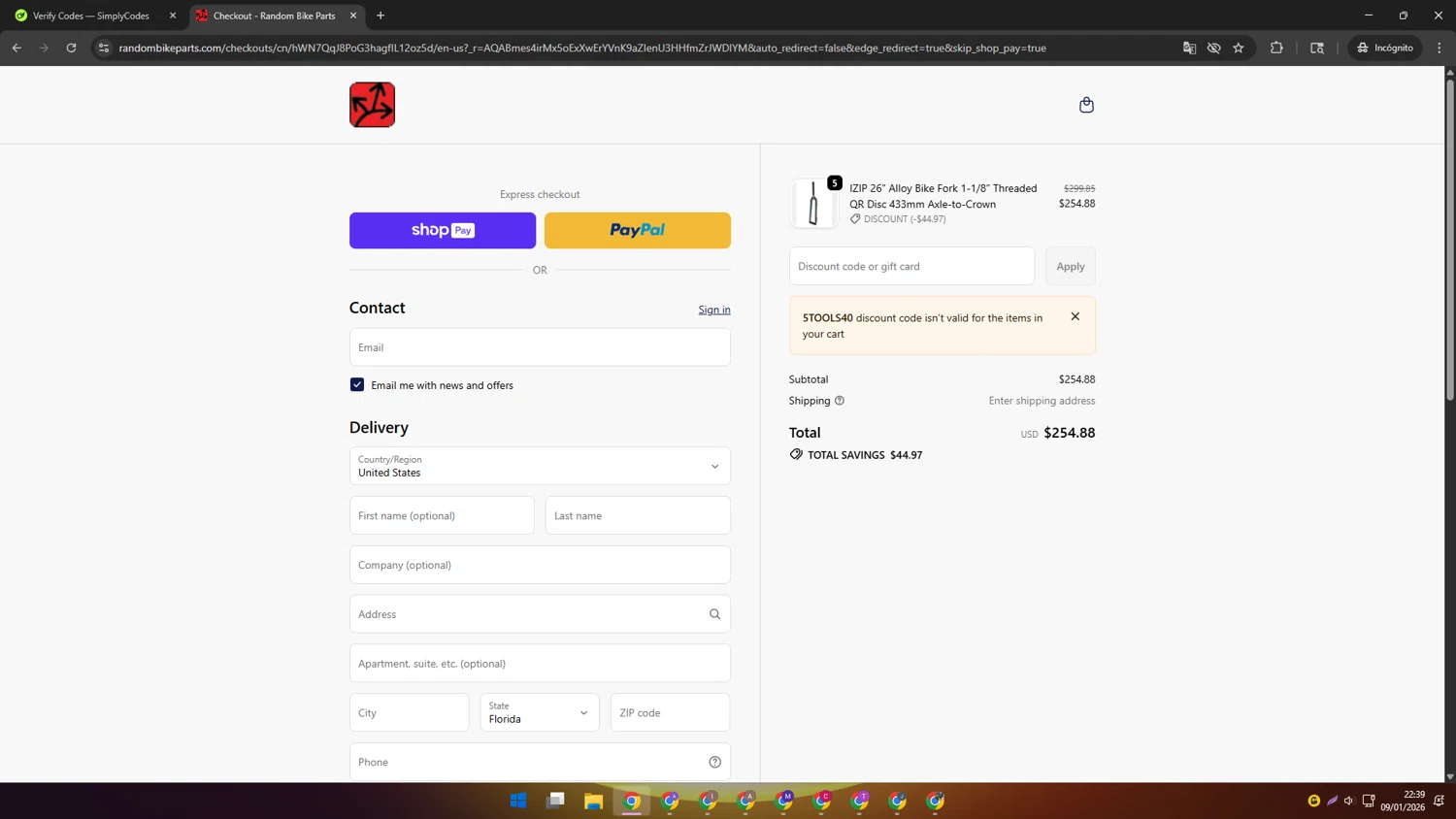Viewport: 1456px width, 819px height.
Task: Click the City input field
Action: click(x=409, y=712)
